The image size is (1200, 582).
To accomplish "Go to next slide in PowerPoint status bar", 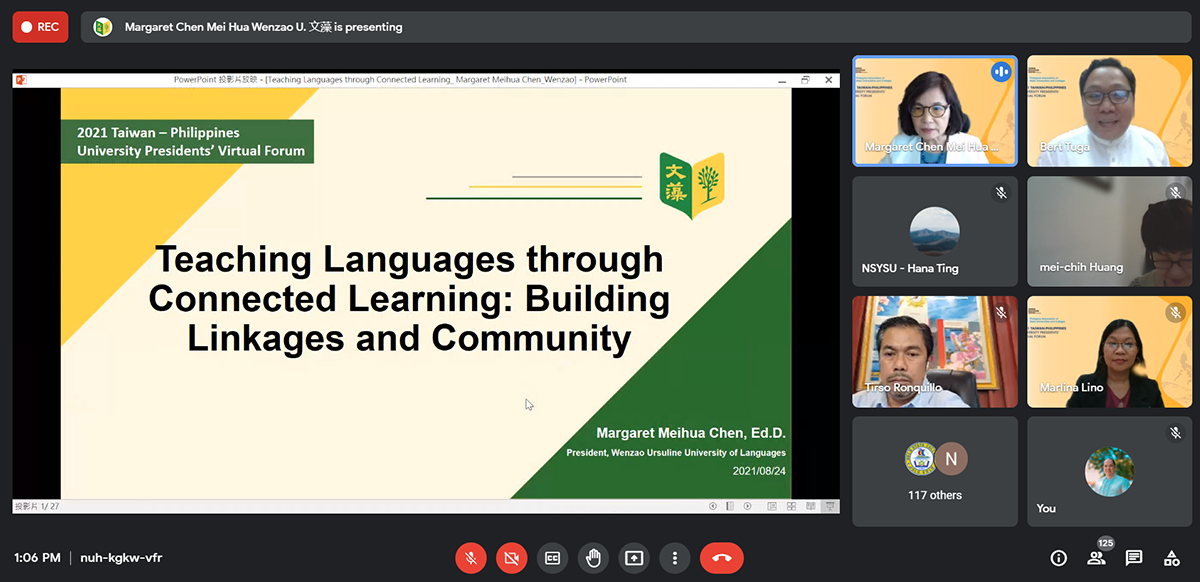I will click(748, 506).
